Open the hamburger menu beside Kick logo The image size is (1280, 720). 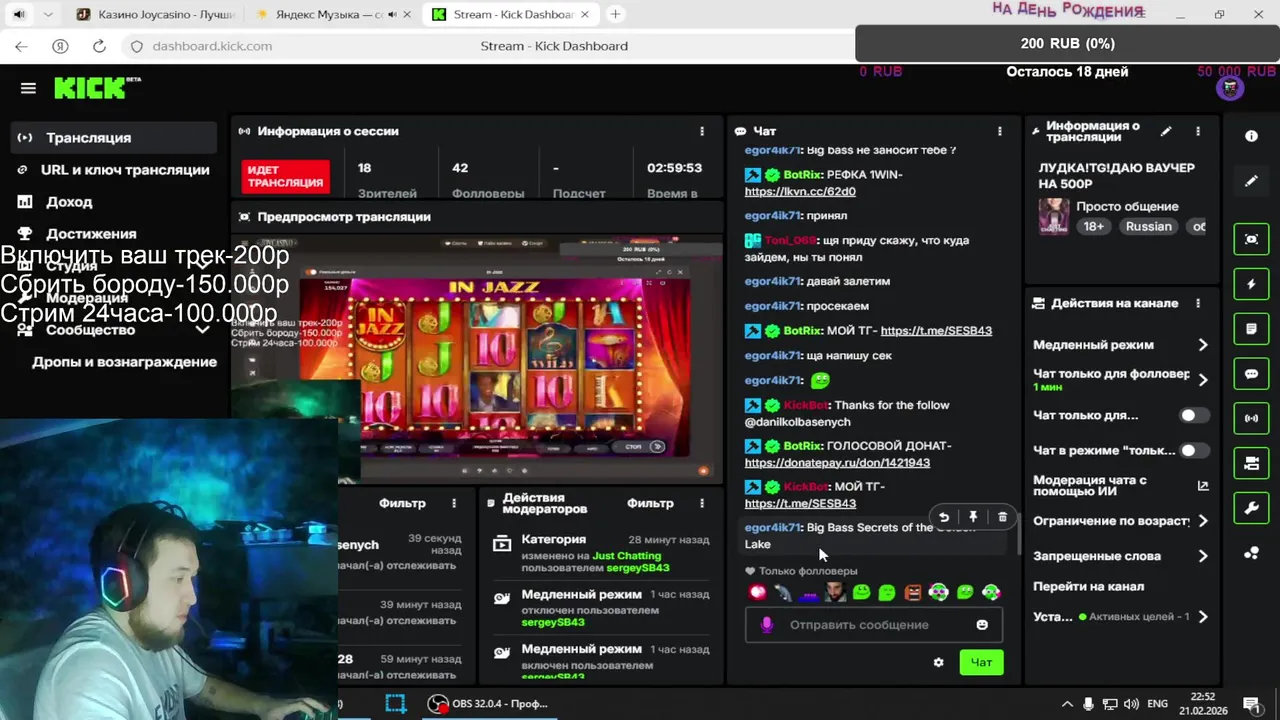click(28, 88)
